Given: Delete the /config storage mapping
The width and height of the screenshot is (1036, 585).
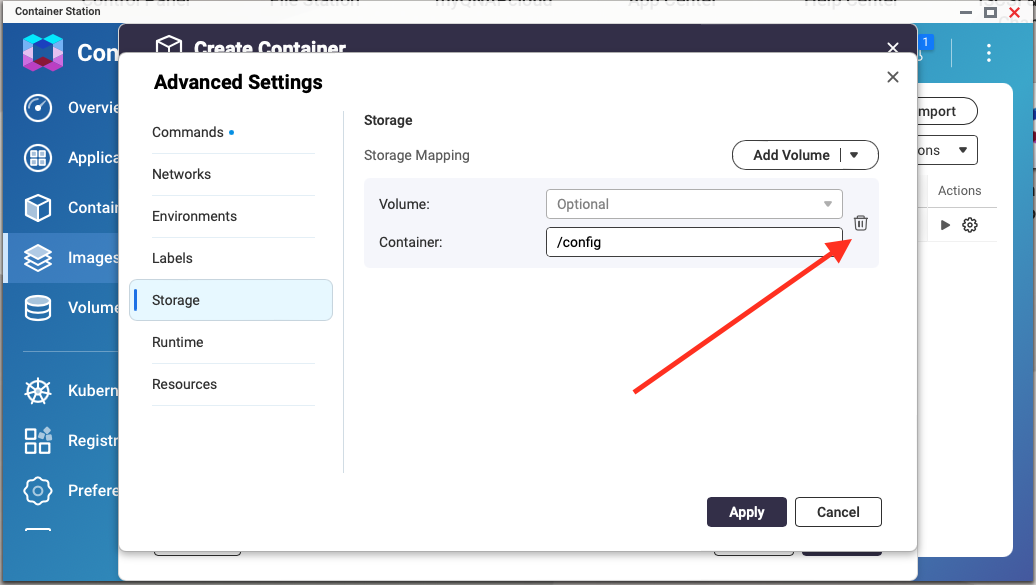Looking at the screenshot, I should click(x=860, y=223).
